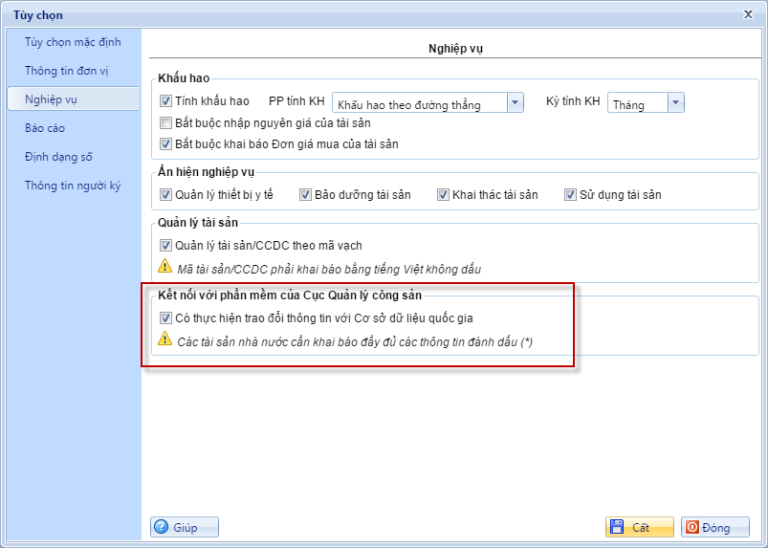Toggle Quản lý tài sản/CCDC theo mã vạch
The image size is (768, 548).
166,246
